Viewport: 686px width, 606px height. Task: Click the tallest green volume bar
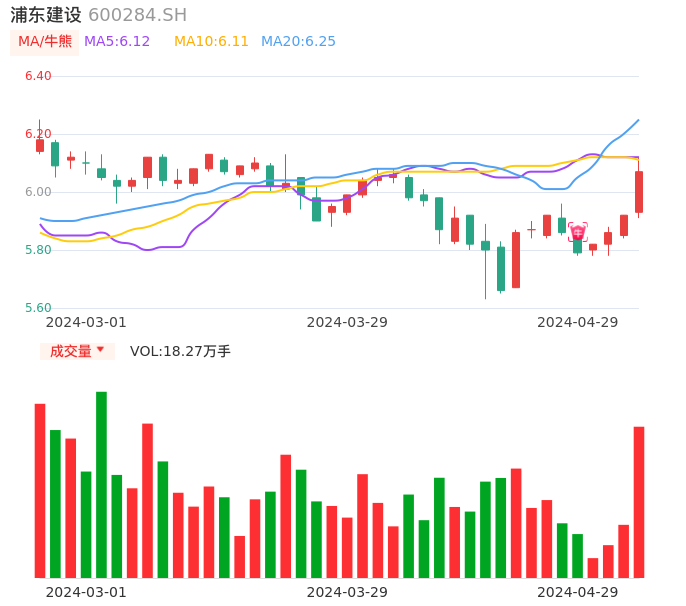click(101, 484)
